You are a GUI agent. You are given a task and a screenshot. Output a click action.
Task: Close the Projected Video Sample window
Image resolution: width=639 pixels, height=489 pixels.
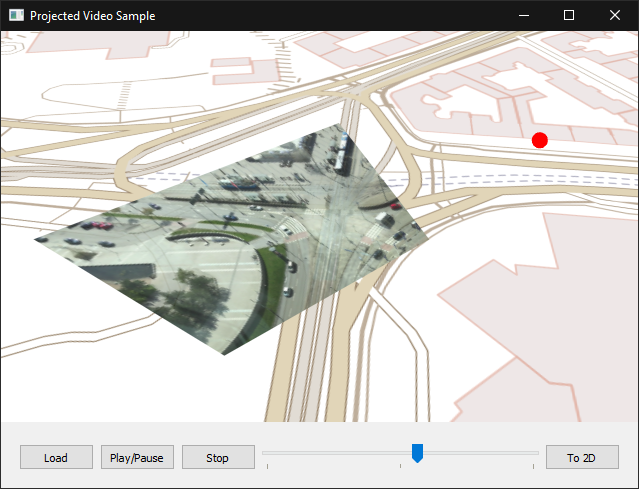point(615,16)
